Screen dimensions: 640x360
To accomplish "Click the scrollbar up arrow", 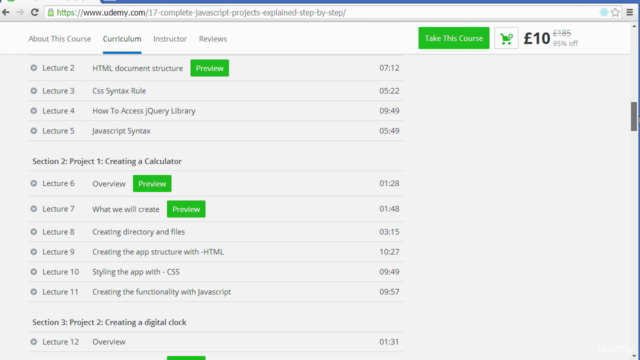I will click(633, 26).
